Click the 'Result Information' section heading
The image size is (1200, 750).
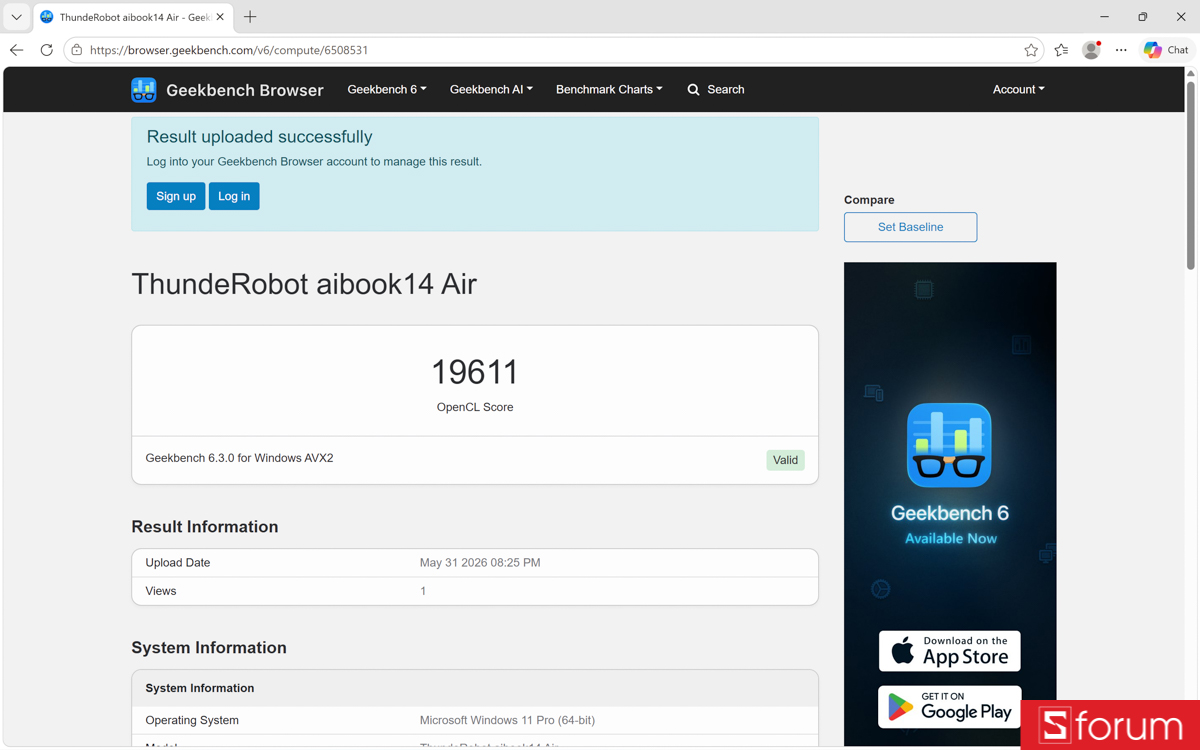pyautogui.click(x=205, y=527)
